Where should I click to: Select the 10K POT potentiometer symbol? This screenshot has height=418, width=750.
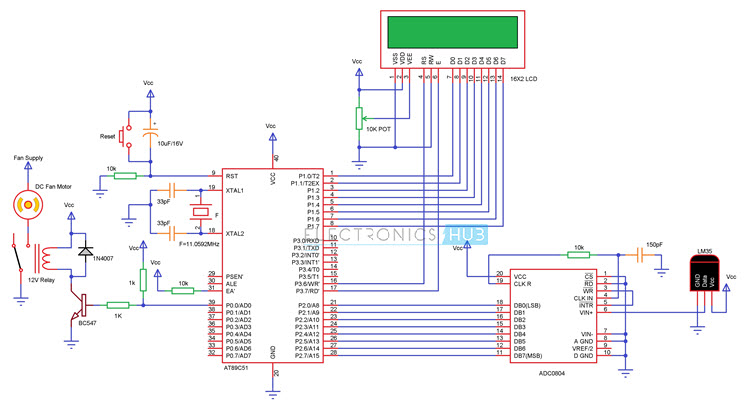(358, 119)
